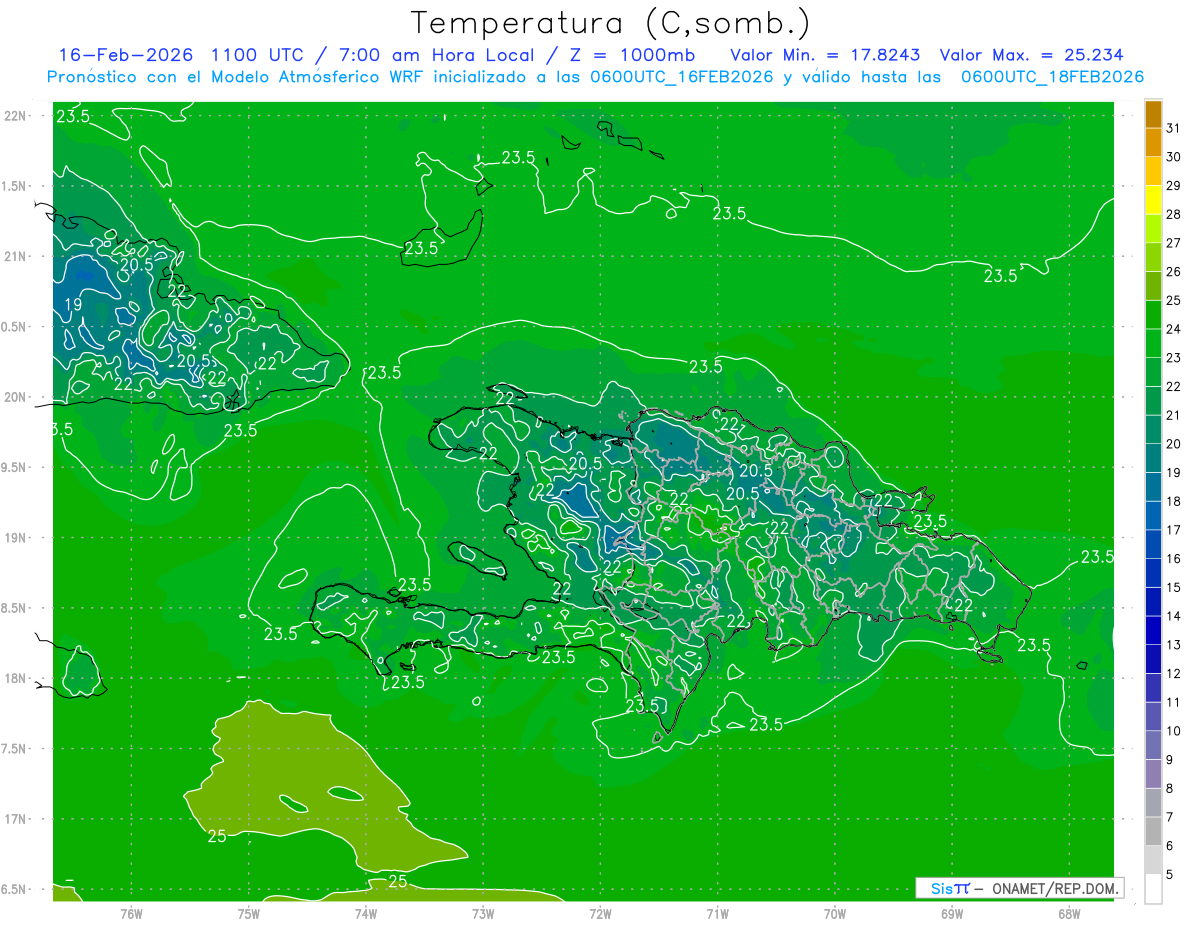1200x927 pixels.
Task: Click the "70W" longitude axis label
Action: (835, 914)
